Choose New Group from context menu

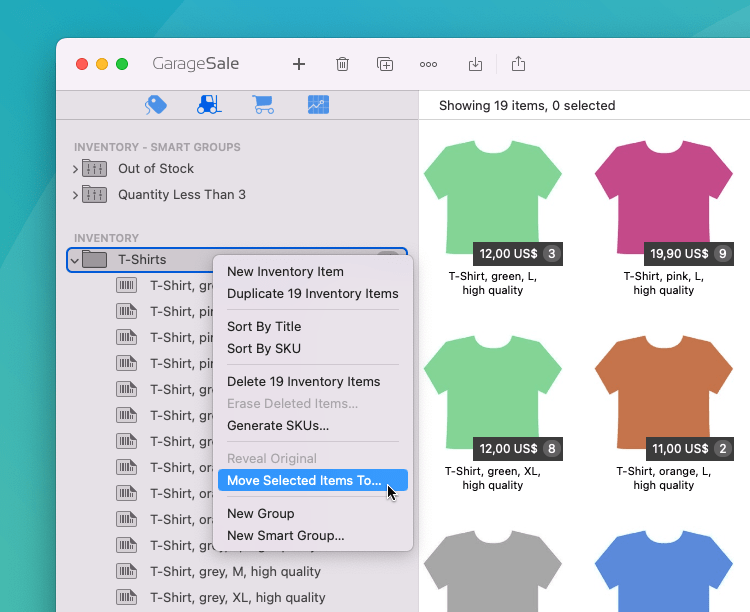313,513
